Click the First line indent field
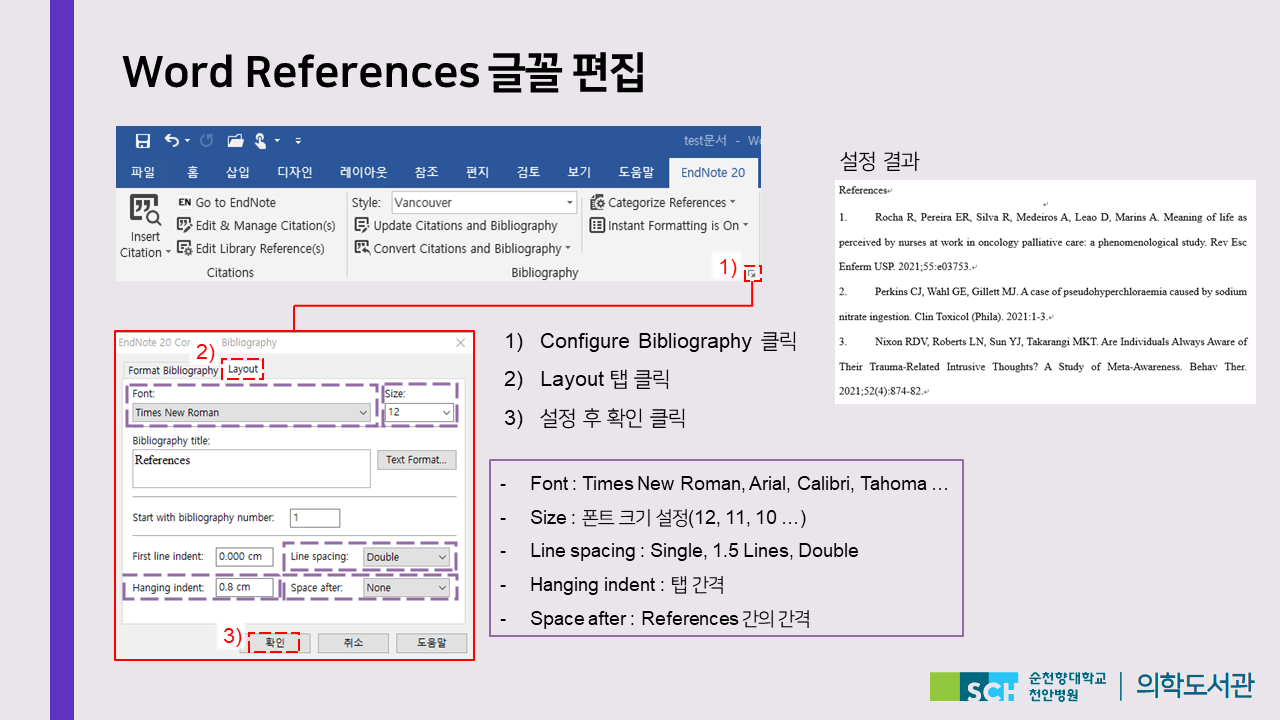The image size is (1280, 720). click(245, 556)
